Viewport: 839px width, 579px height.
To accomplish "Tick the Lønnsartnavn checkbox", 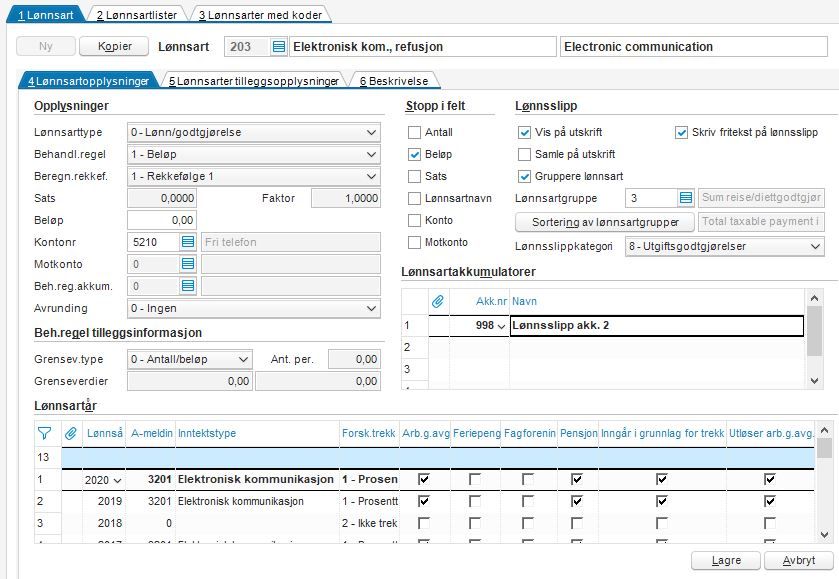I will (x=414, y=199).
